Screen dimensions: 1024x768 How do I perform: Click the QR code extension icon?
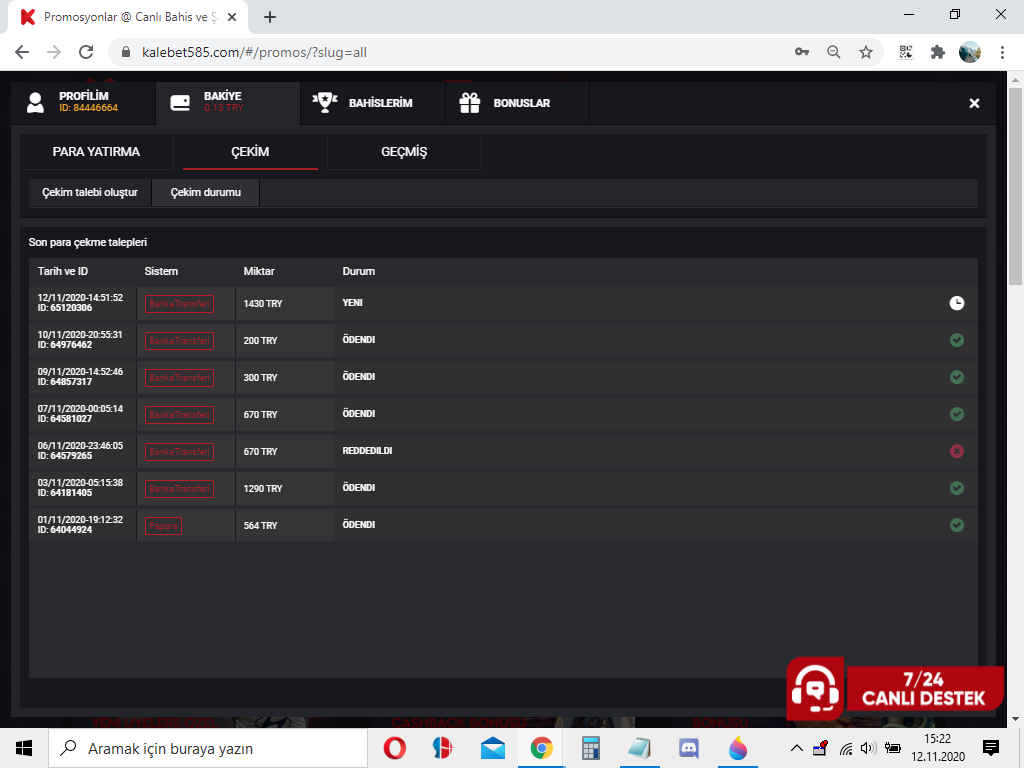point(906,52)
